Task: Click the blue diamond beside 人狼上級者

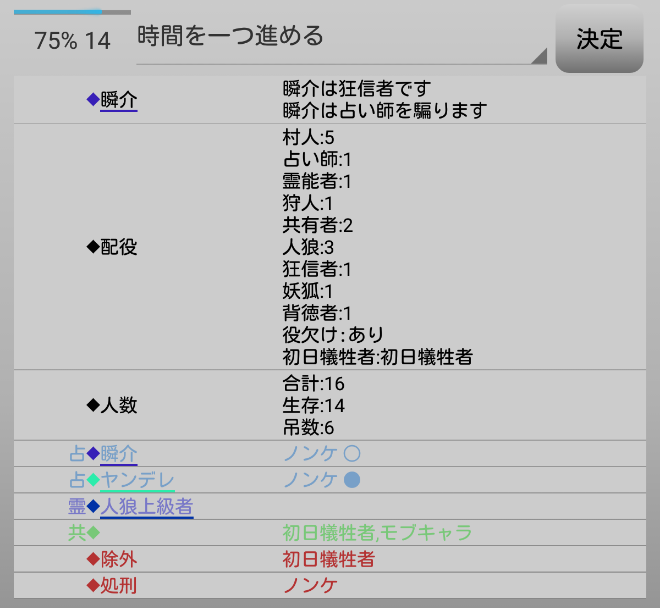Action: click(93, 507)
